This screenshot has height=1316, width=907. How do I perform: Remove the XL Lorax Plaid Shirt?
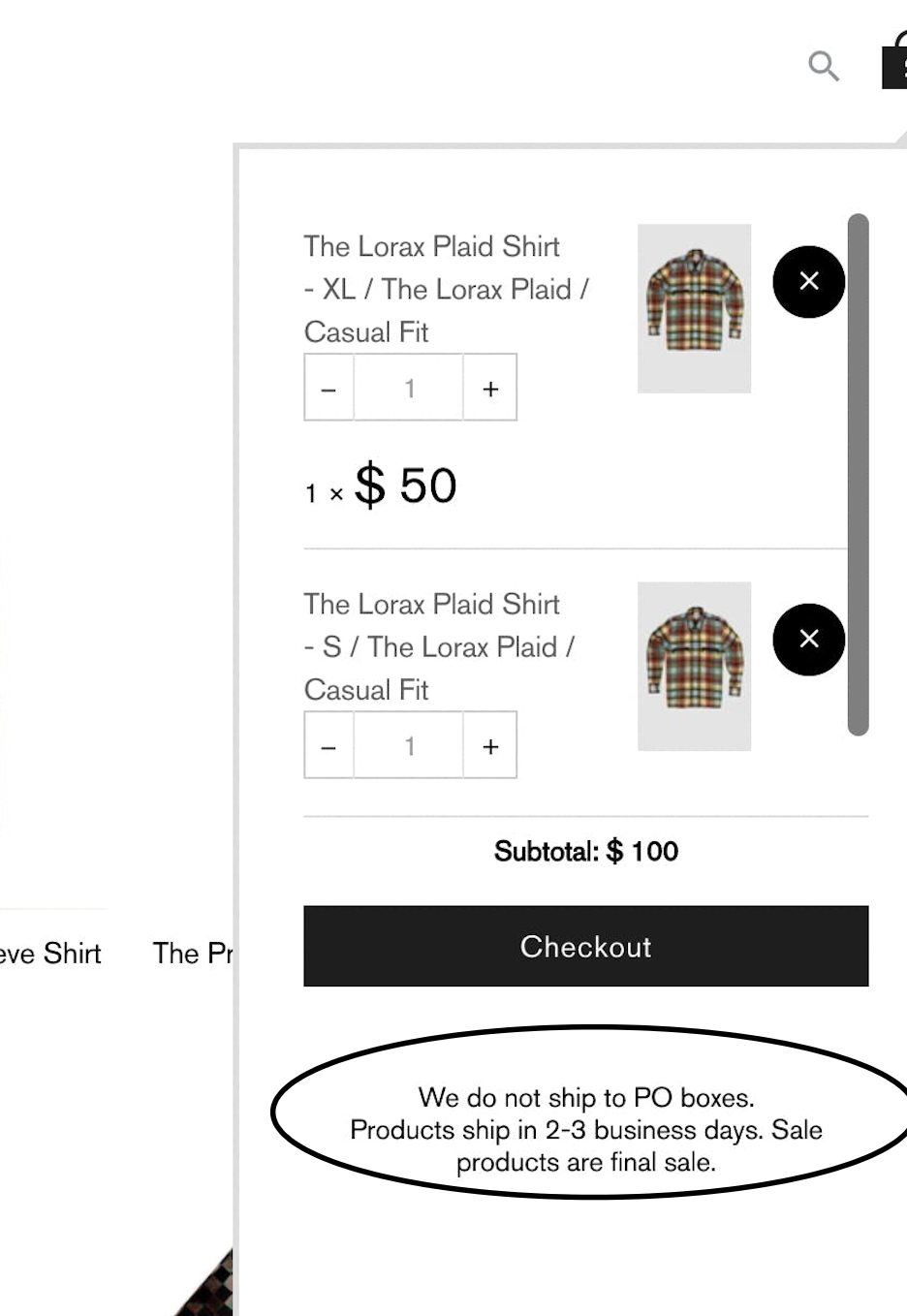pyautogui.click(x=808, y=282)
